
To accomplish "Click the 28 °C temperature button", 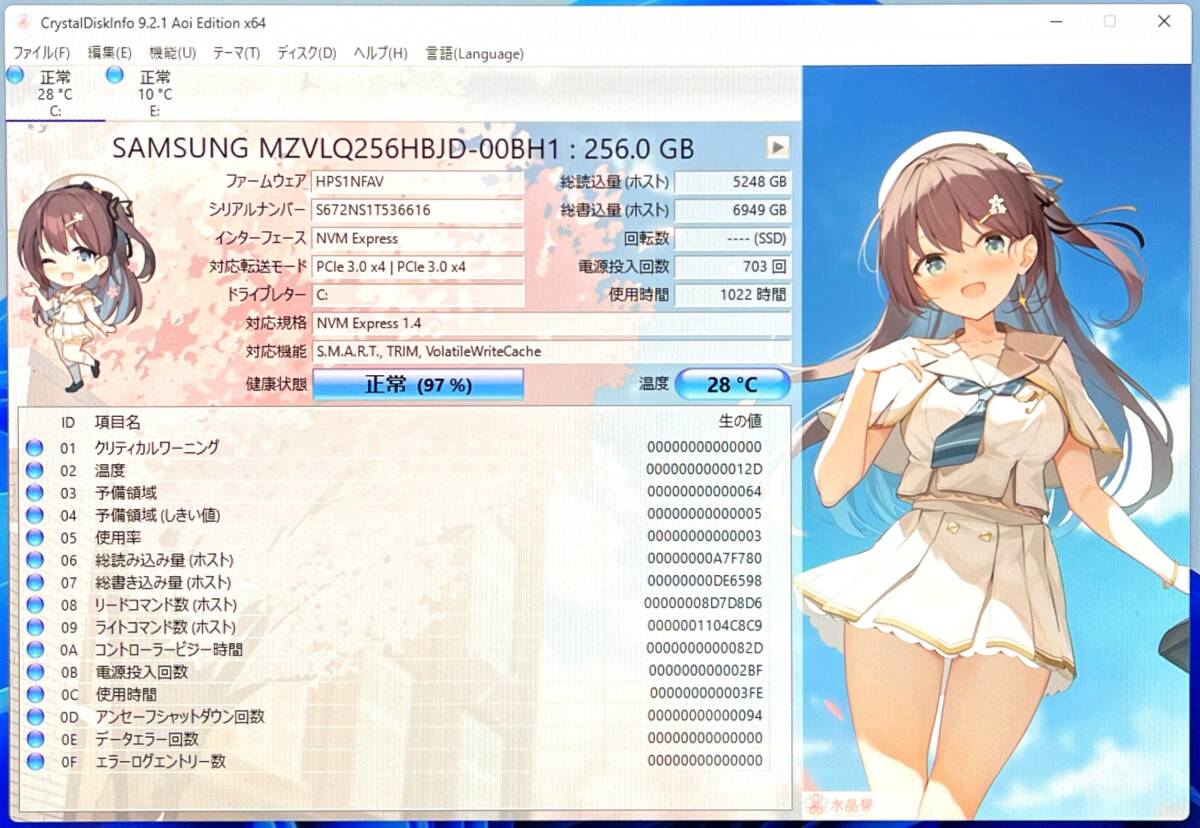I will click(732, 384).
